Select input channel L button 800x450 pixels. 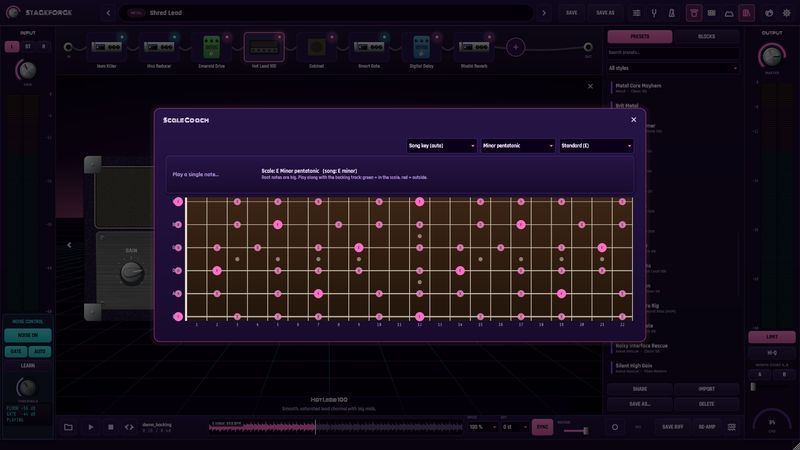tap(12, 46)
